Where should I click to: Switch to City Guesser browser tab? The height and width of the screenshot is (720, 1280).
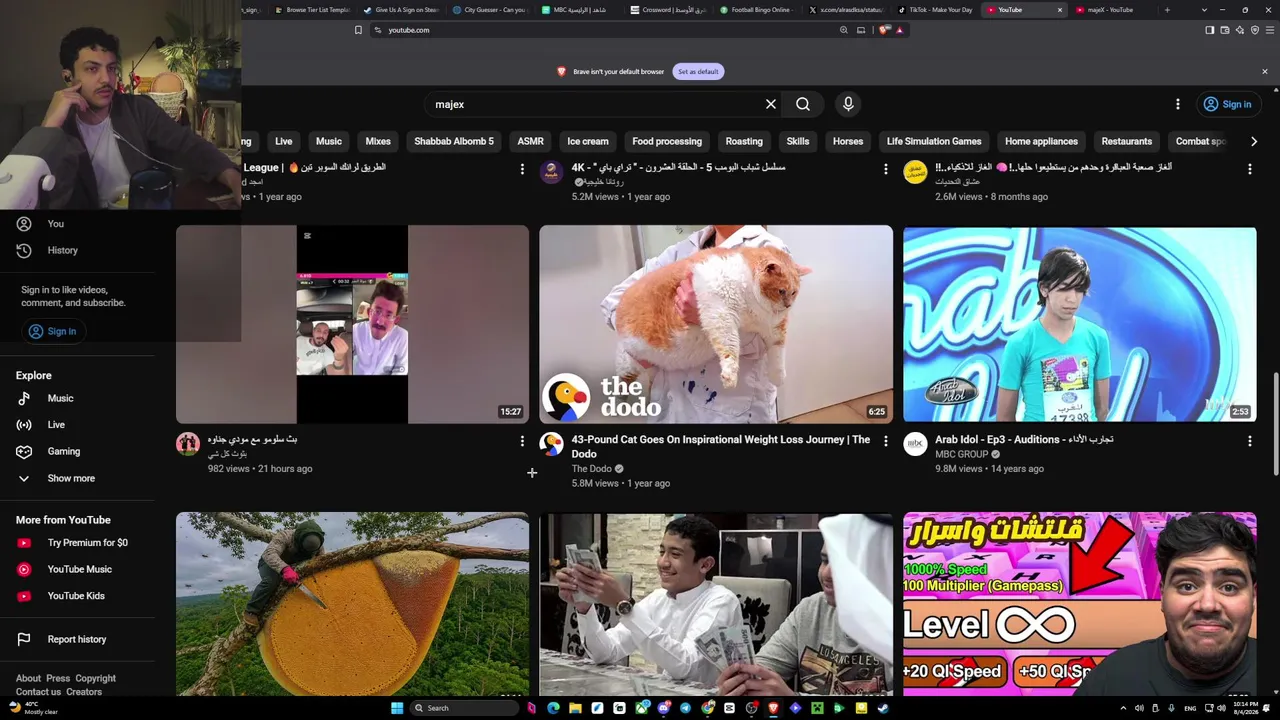pos(489,10)
